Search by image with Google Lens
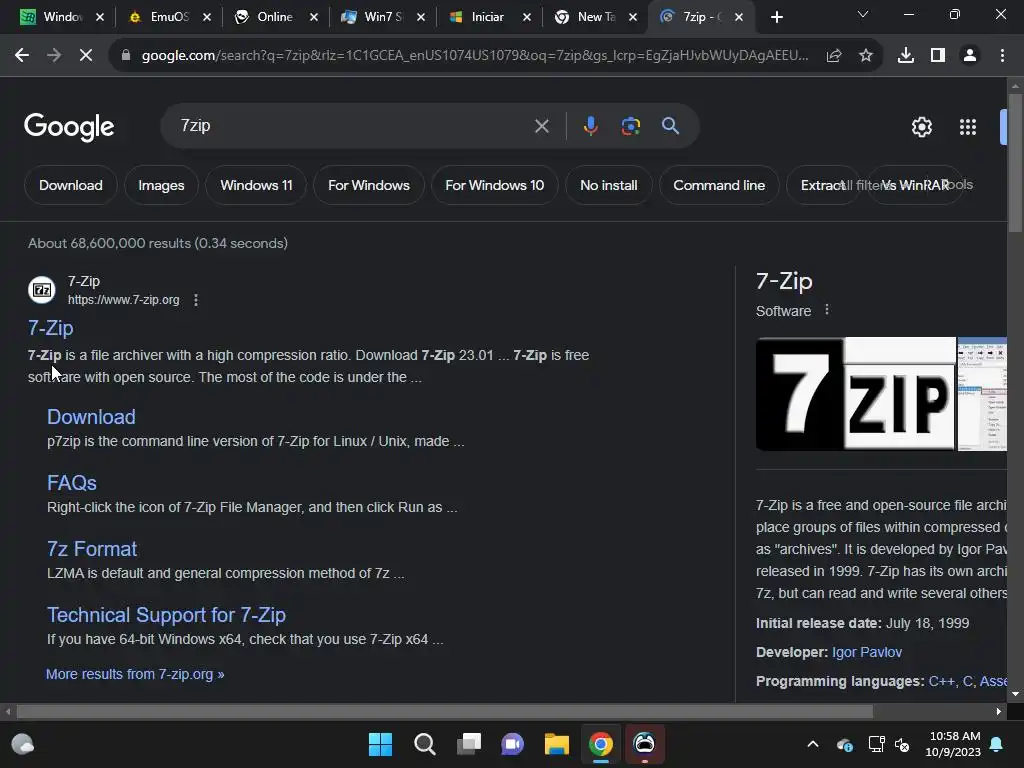Image resolution: width=1024 pixels, height=768 pixels. coord(630,126)
